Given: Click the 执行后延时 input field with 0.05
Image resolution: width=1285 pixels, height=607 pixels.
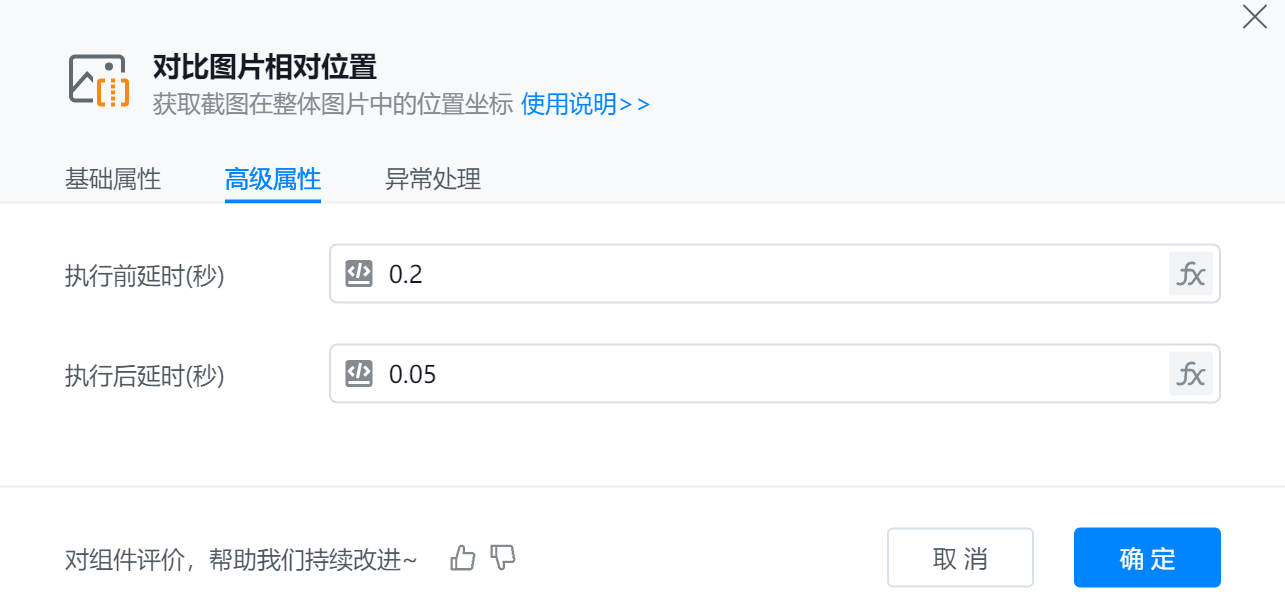Looking at the screenshot, I should 760,375.
